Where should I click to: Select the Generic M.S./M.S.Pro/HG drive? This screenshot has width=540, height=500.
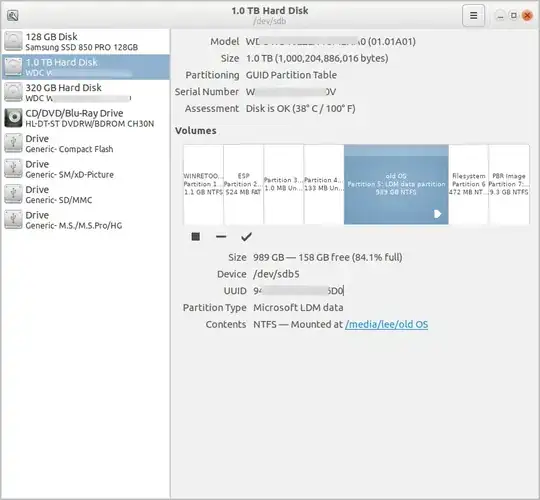pyautogui.click(x=86, y=220)
